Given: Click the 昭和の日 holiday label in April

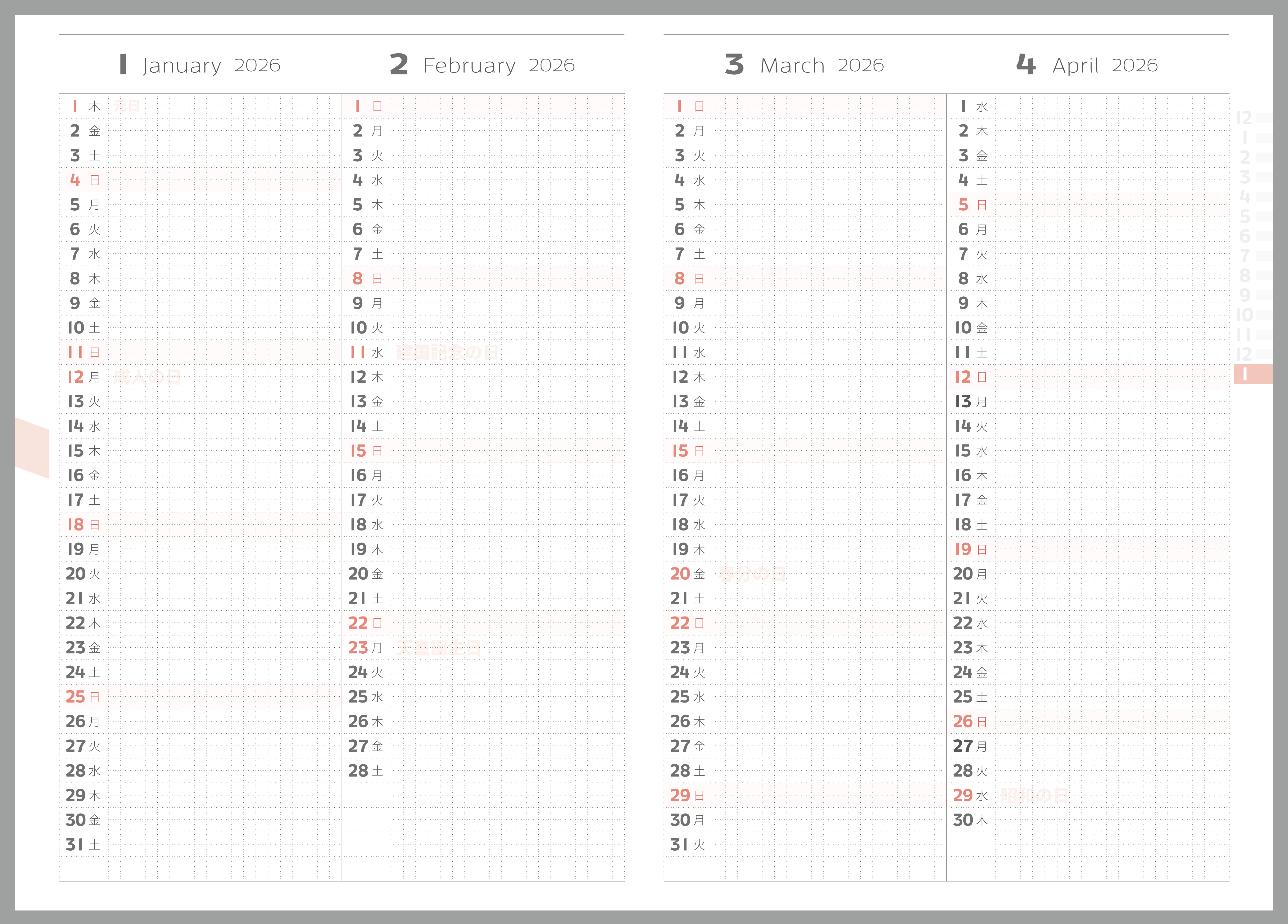Looking at the screenshot, I should tap(1034, 795).
